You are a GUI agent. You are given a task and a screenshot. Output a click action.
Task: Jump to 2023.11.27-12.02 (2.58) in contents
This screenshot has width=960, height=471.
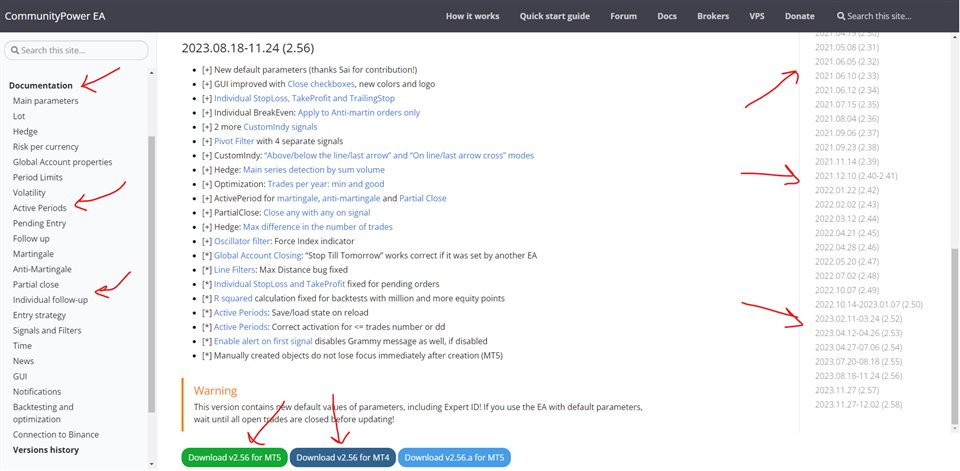(858, 404)
